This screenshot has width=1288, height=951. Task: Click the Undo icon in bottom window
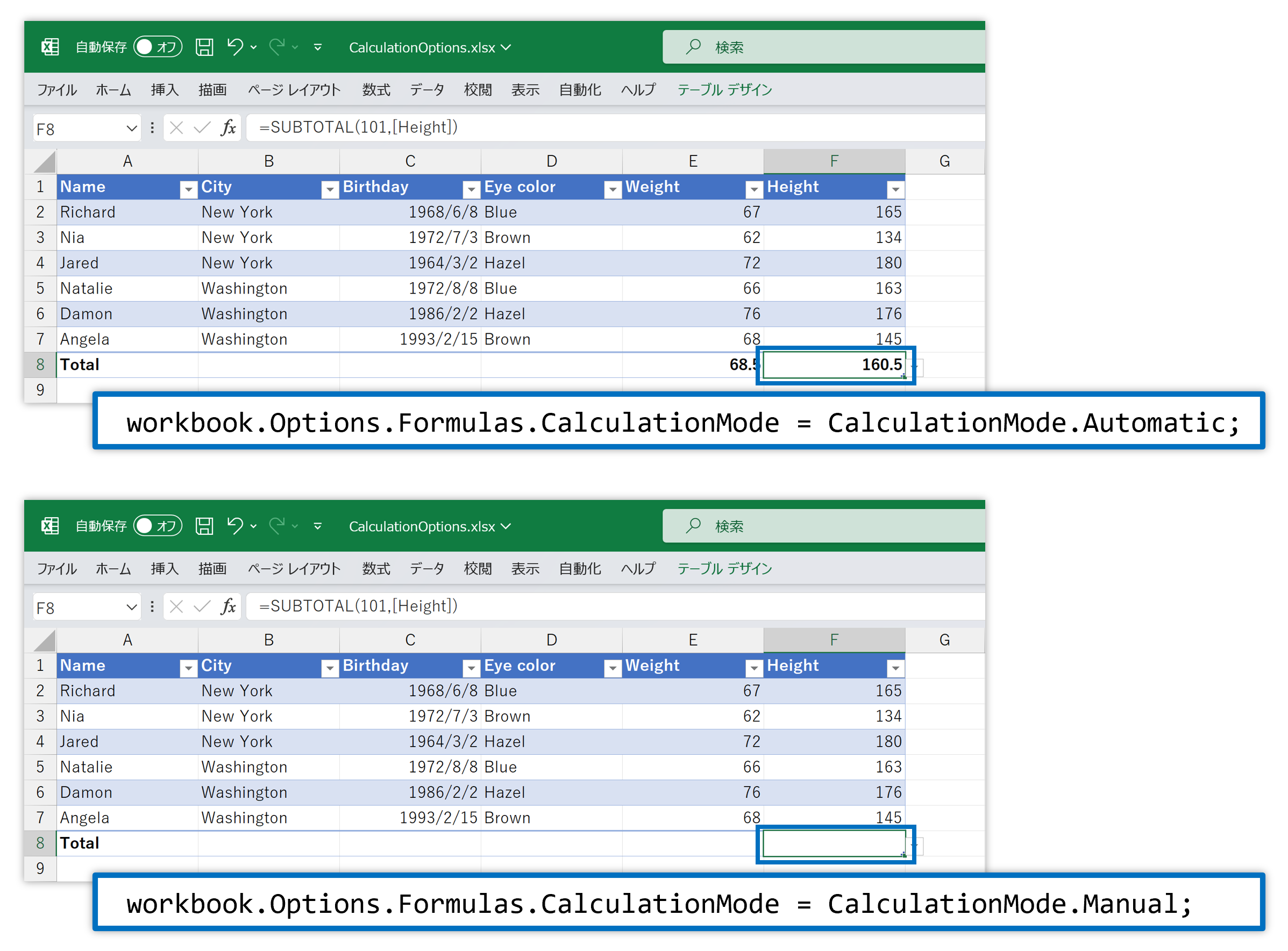pyautogui.click(x=235, y=526)
